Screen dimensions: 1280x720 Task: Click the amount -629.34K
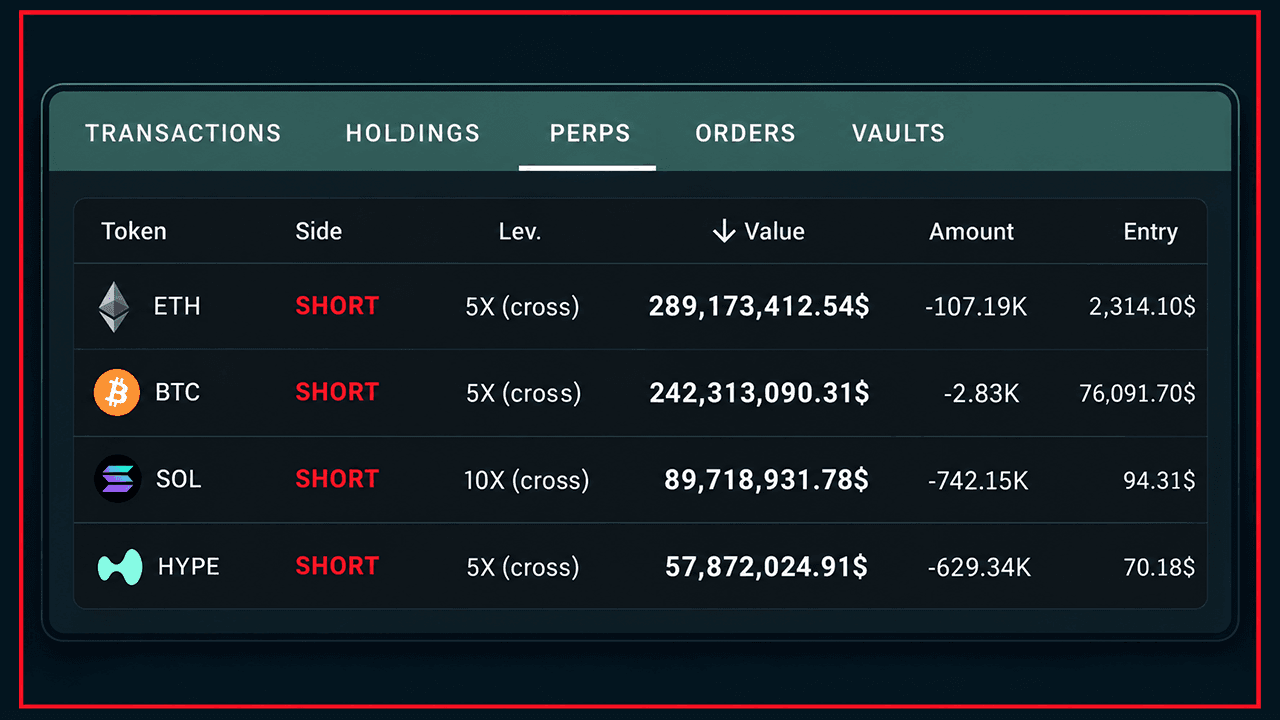tap(979, 568)
